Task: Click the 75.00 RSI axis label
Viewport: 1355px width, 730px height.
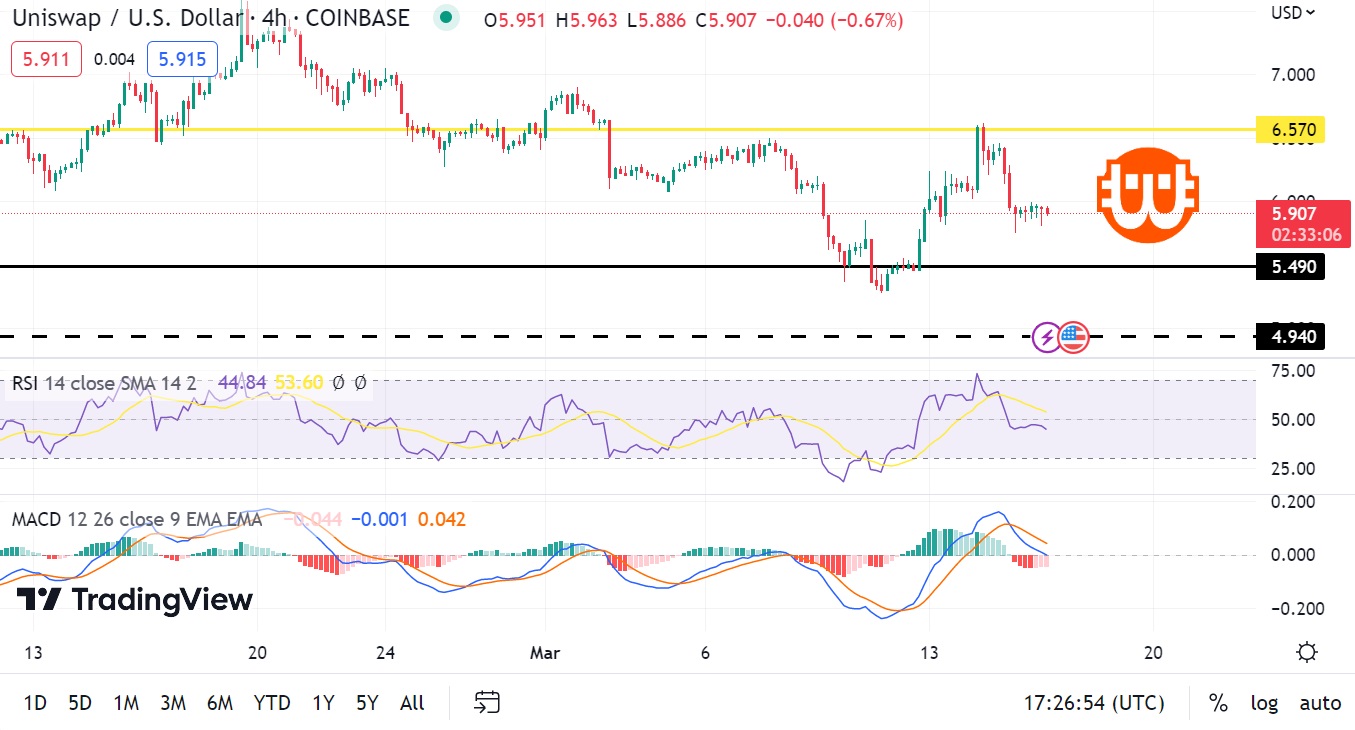Action: (1295, 370)
